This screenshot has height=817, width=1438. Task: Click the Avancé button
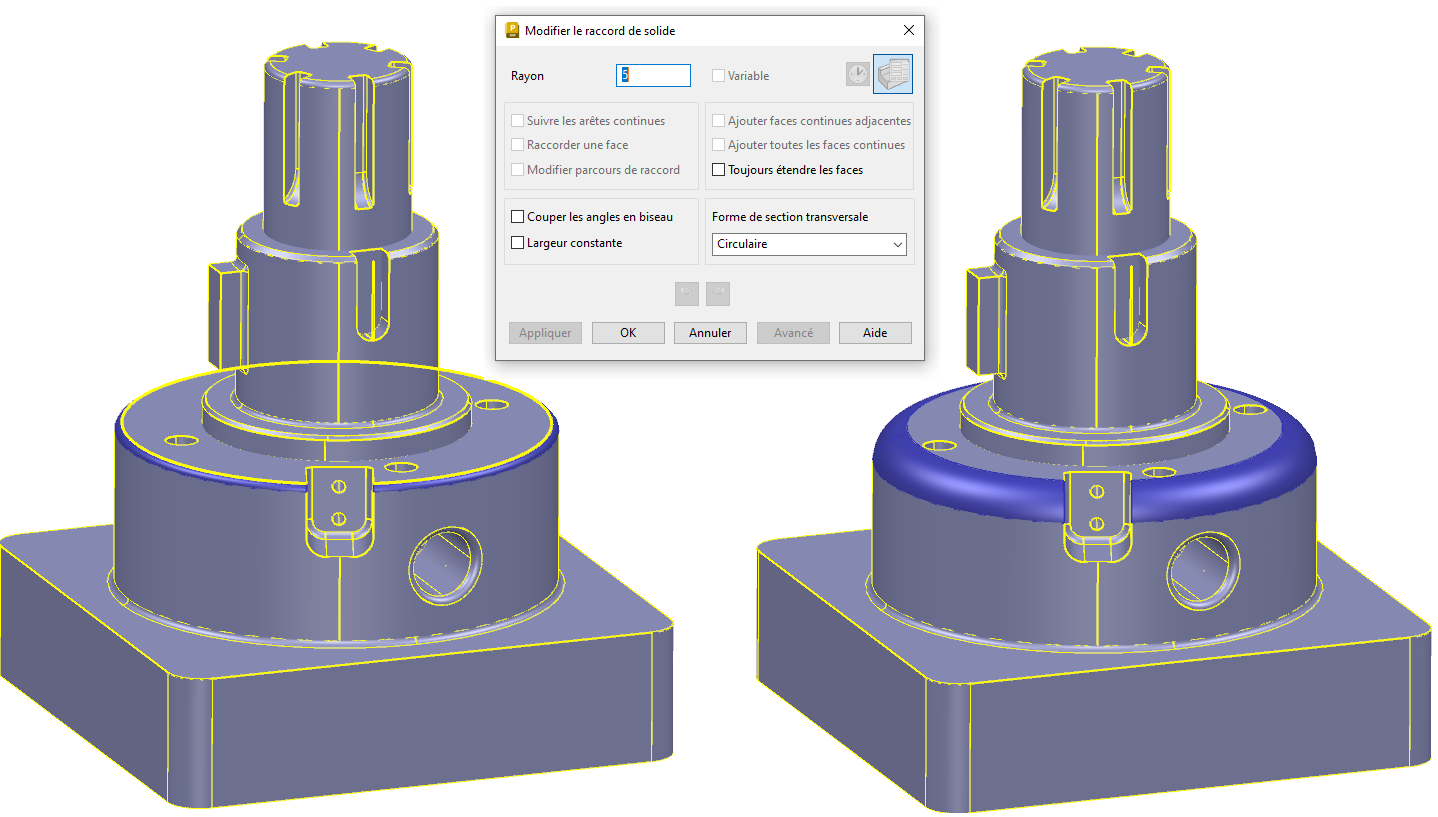click(x=793, y=333)
